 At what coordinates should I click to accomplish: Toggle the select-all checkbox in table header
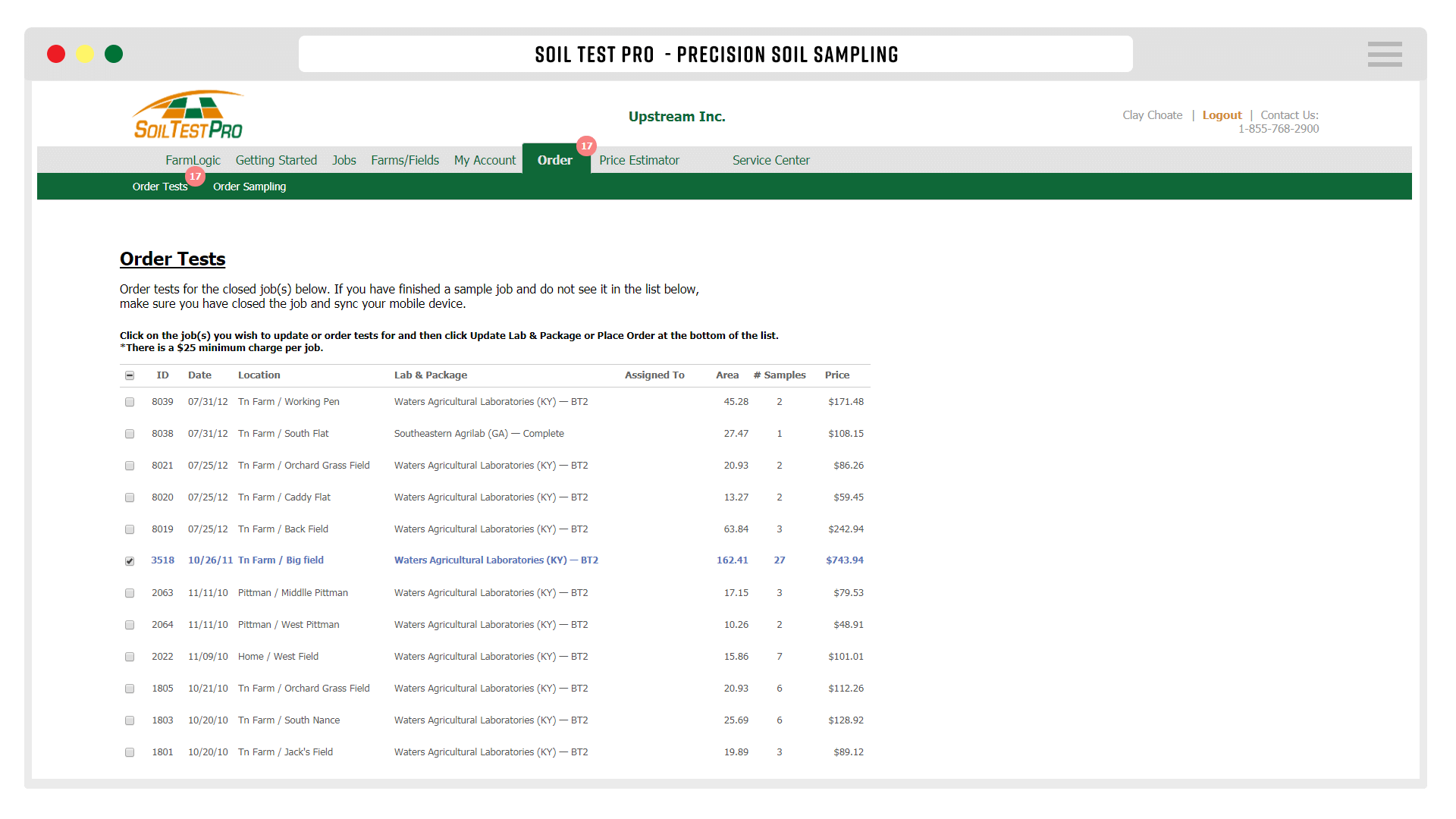point(130,375)
